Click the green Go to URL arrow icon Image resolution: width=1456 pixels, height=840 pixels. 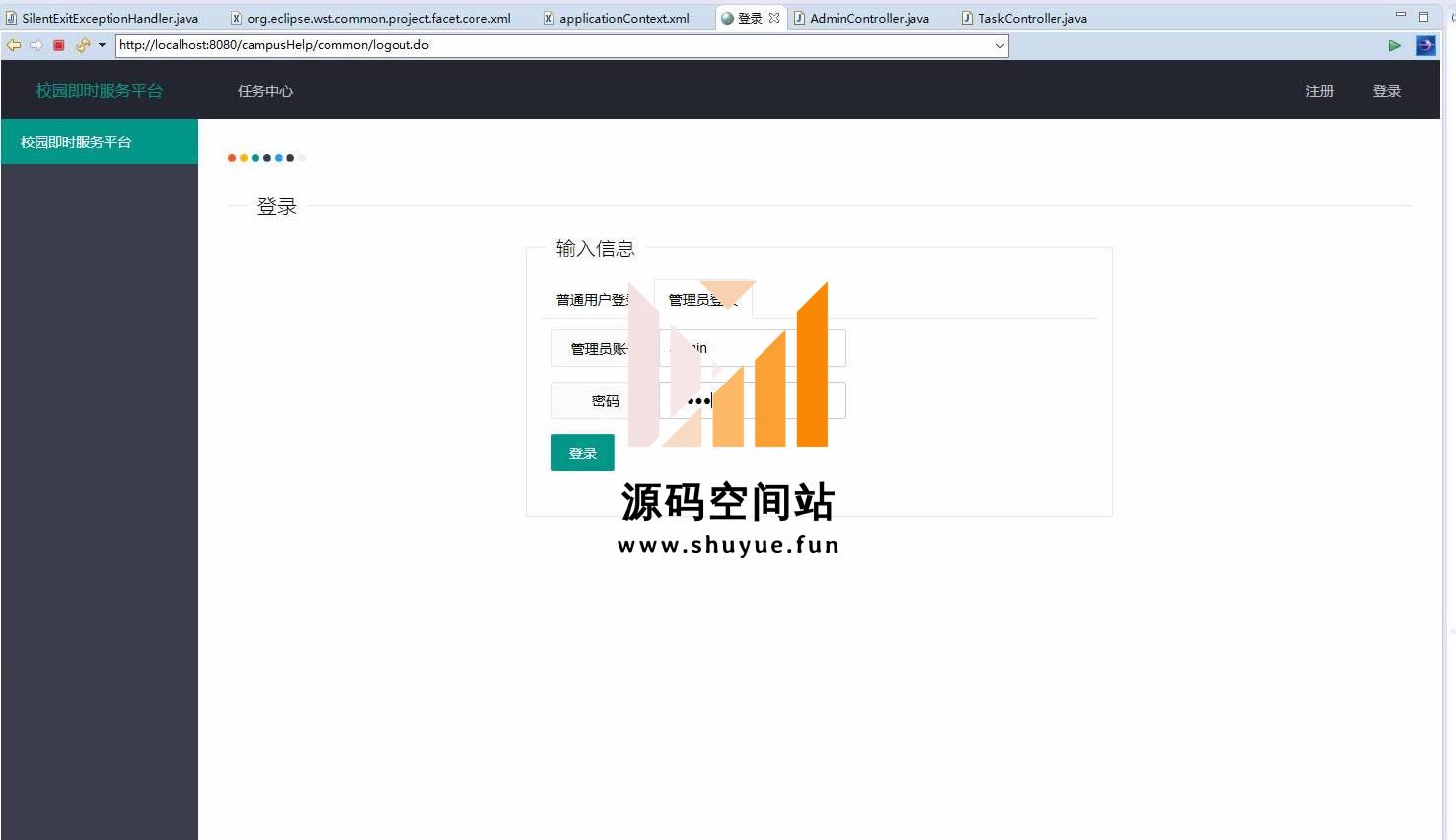(x=1394, y=45)
